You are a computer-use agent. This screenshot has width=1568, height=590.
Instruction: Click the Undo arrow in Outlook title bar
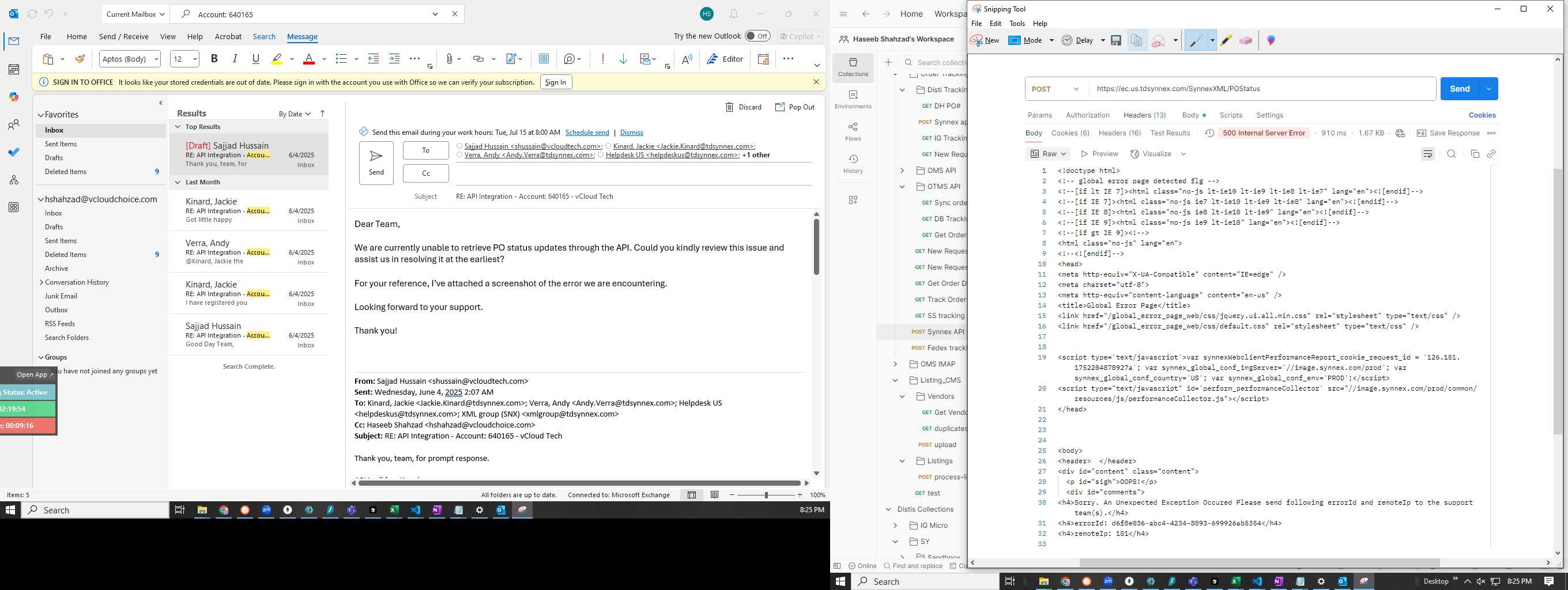tap(48, 14)
